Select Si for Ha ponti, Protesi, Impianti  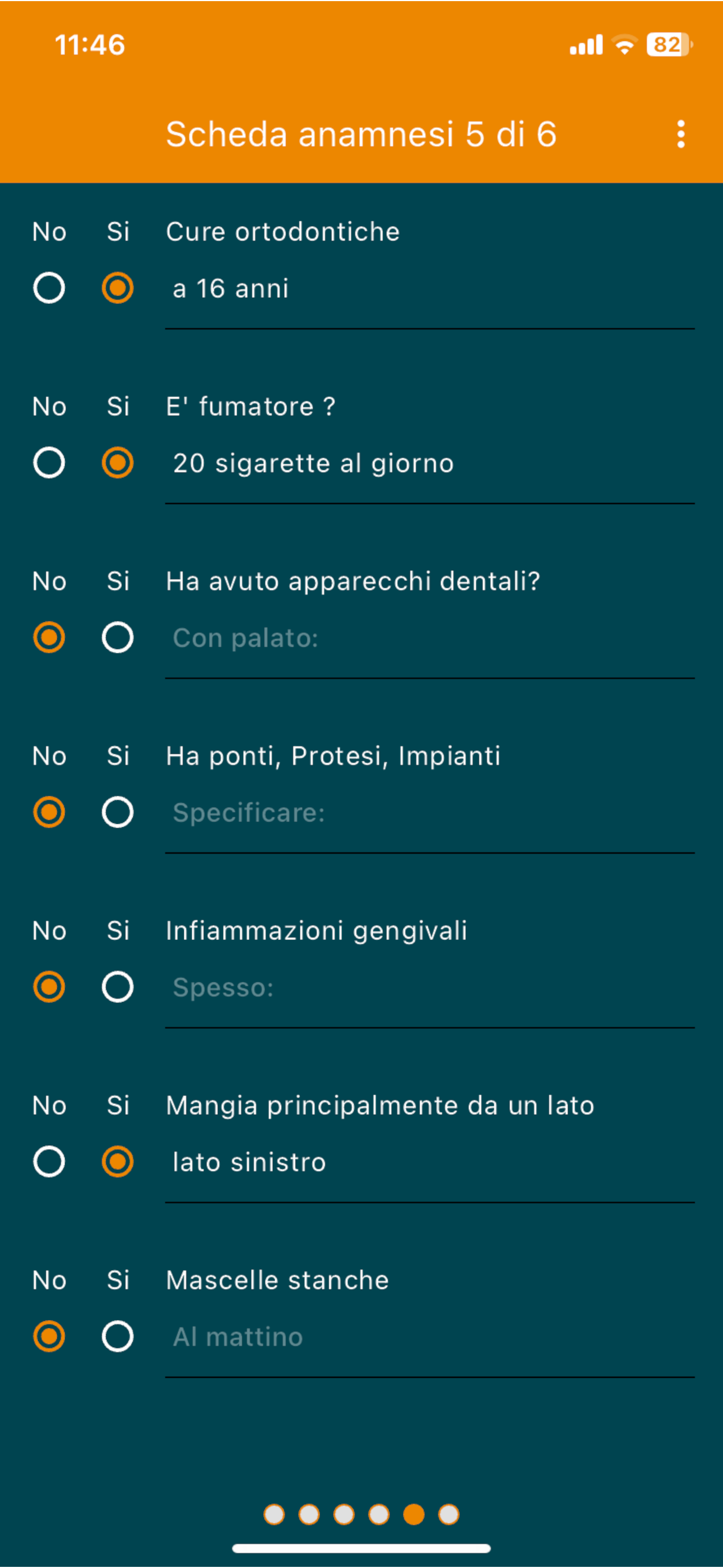click(118, 812)
